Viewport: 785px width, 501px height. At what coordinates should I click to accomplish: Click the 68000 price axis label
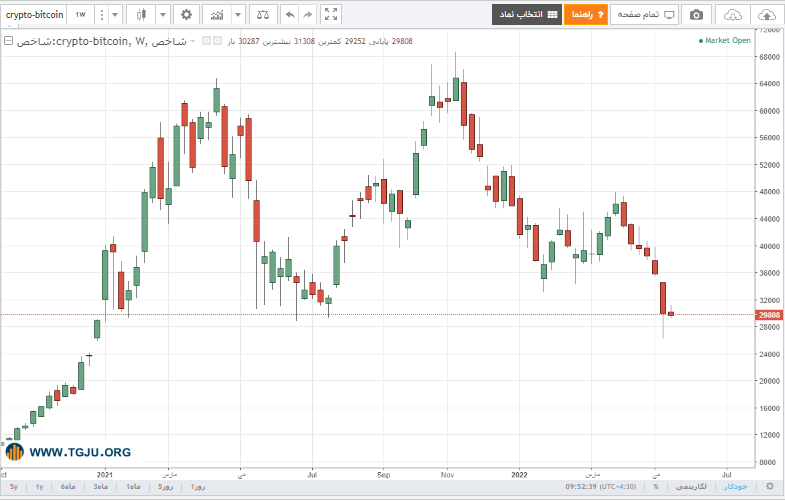pyautogui.click(x=769, y=57)
